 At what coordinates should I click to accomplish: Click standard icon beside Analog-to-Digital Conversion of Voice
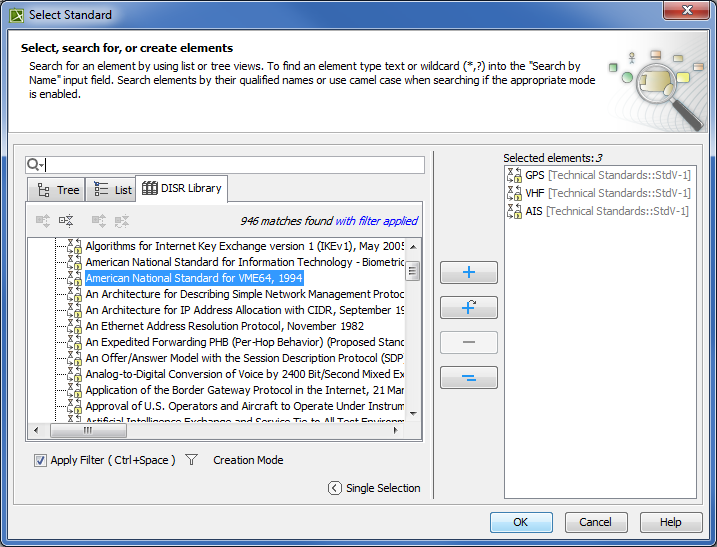point(75,374)
